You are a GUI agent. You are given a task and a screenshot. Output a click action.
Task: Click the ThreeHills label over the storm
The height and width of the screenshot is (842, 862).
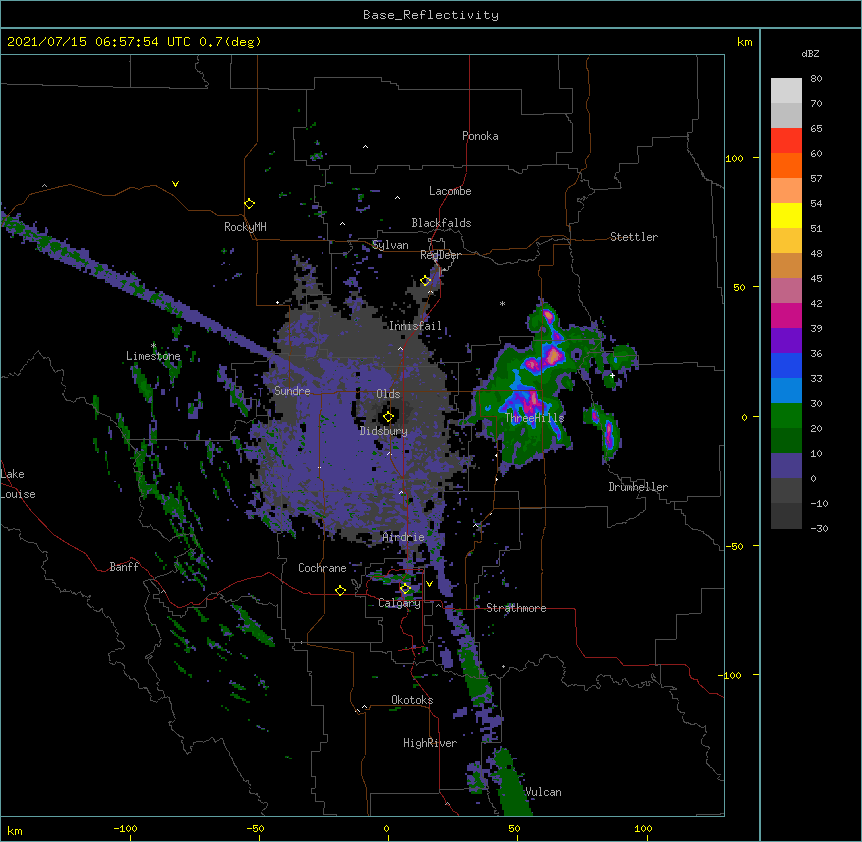tap(535, 418)
